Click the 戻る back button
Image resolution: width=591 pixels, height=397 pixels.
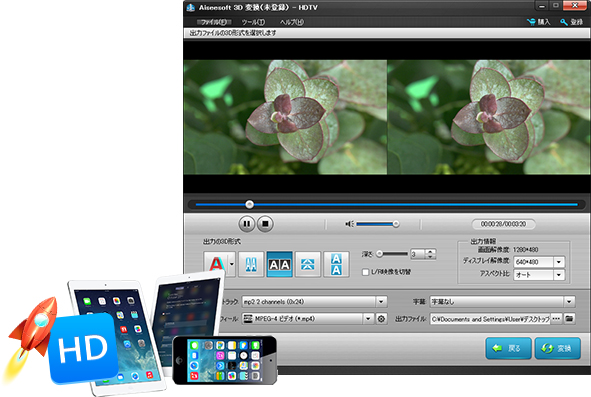[508, 348]
